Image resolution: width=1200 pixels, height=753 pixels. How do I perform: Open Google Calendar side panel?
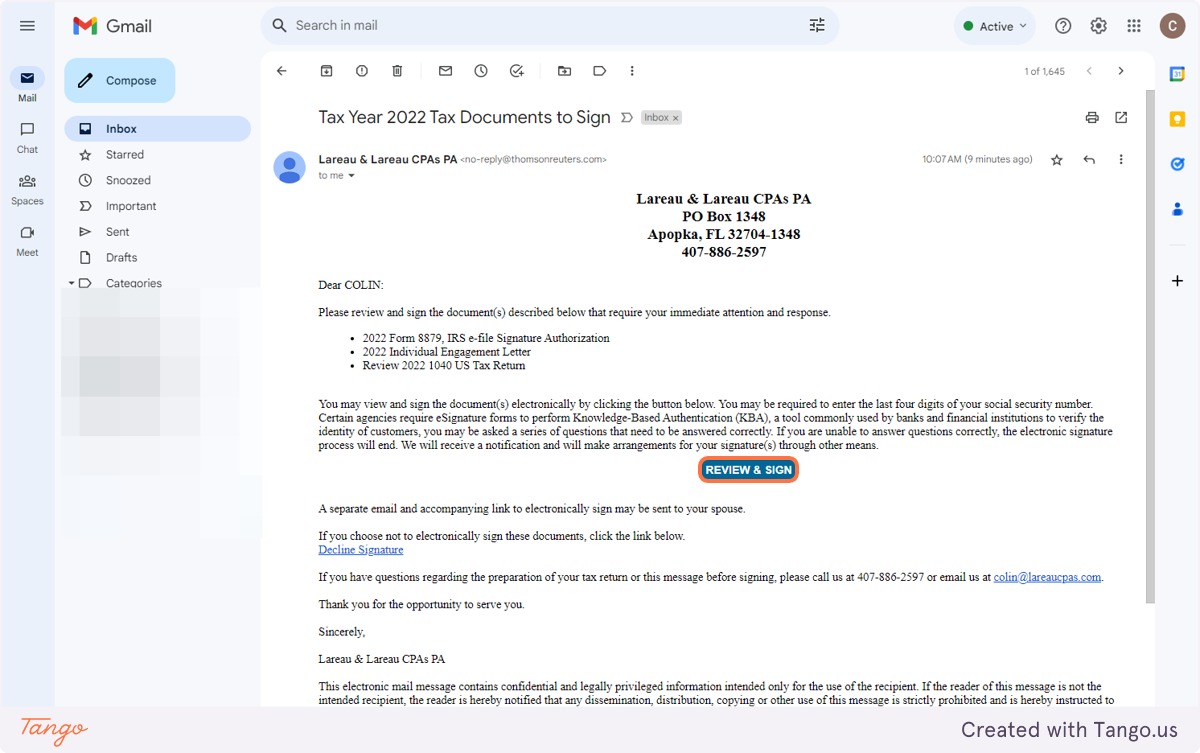pyautogui.click(x=1177, y=74)
